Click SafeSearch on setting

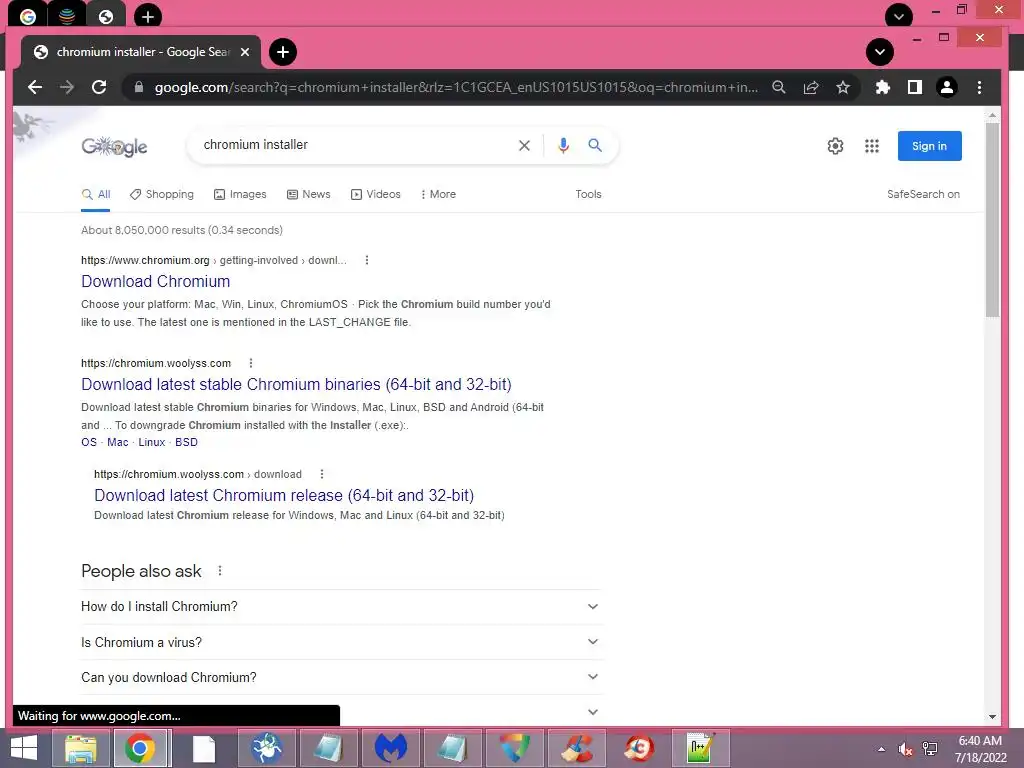[923, 194]
